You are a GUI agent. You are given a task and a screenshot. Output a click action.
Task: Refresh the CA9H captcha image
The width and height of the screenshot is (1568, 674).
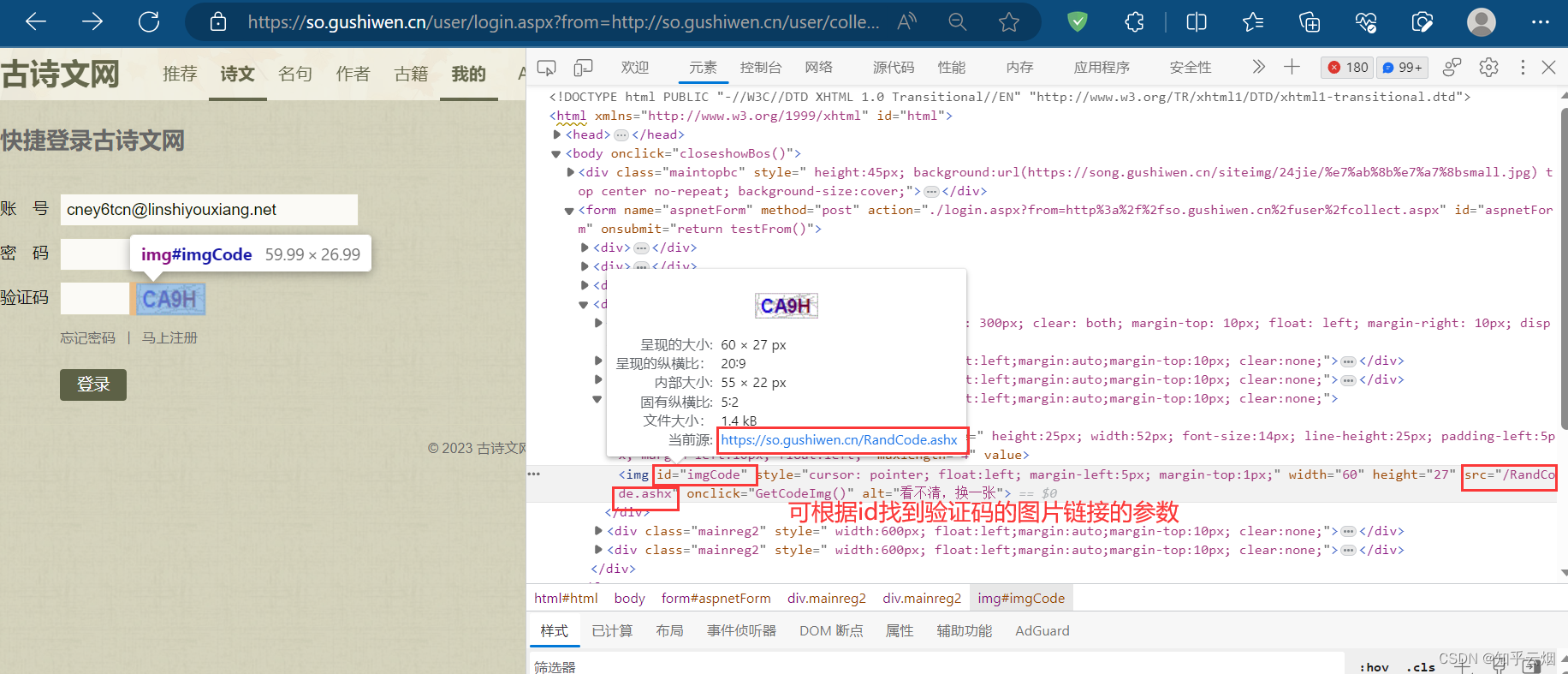coord(170,299)
